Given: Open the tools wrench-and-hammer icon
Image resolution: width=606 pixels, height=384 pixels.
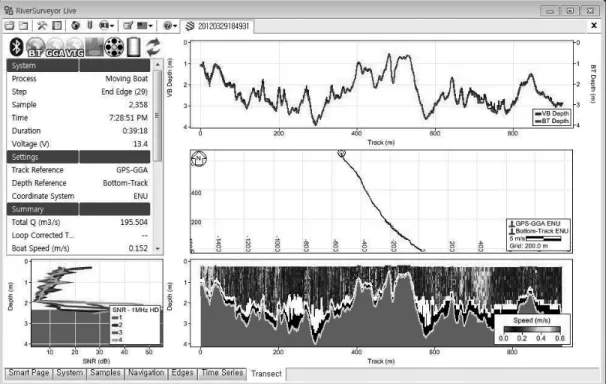Looking at the screenshot, I should tap(42, 26).
